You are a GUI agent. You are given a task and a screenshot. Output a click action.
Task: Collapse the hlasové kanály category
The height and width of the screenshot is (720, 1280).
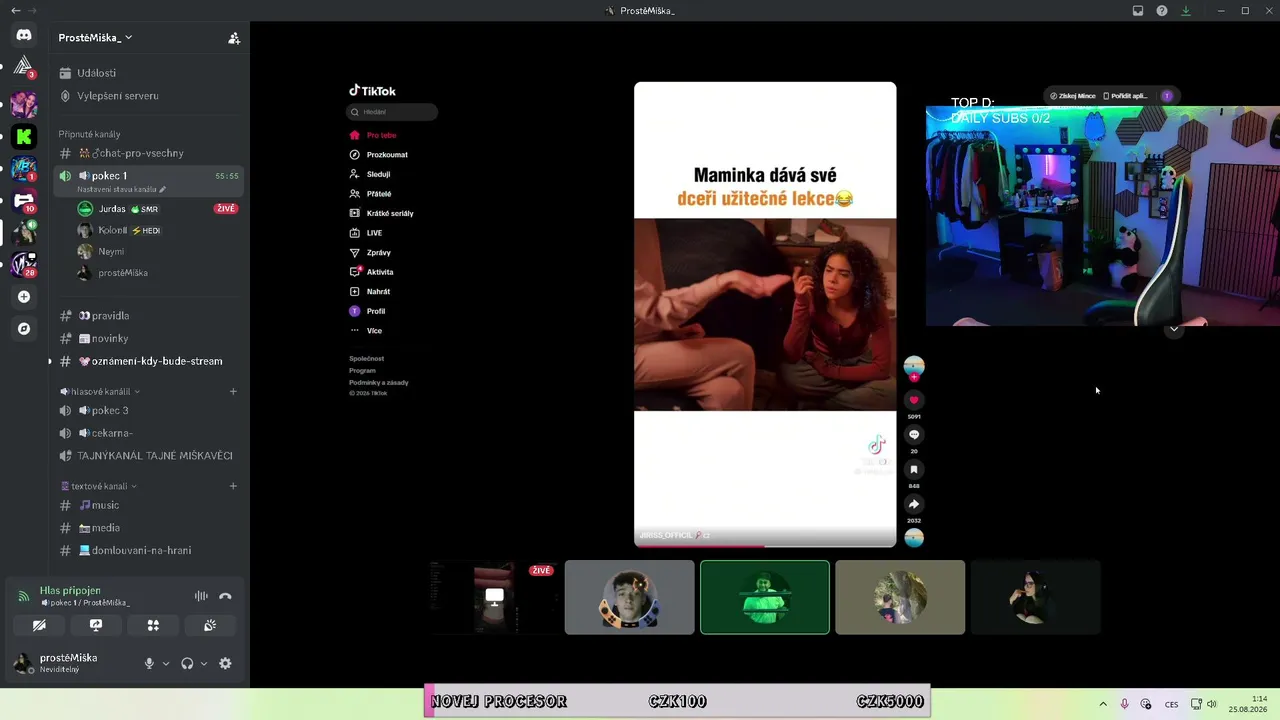pos(99,391)
